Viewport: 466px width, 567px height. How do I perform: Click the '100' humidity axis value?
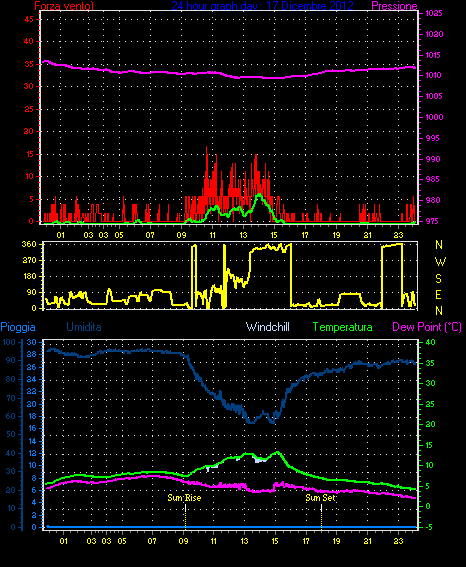coord(9,342)
